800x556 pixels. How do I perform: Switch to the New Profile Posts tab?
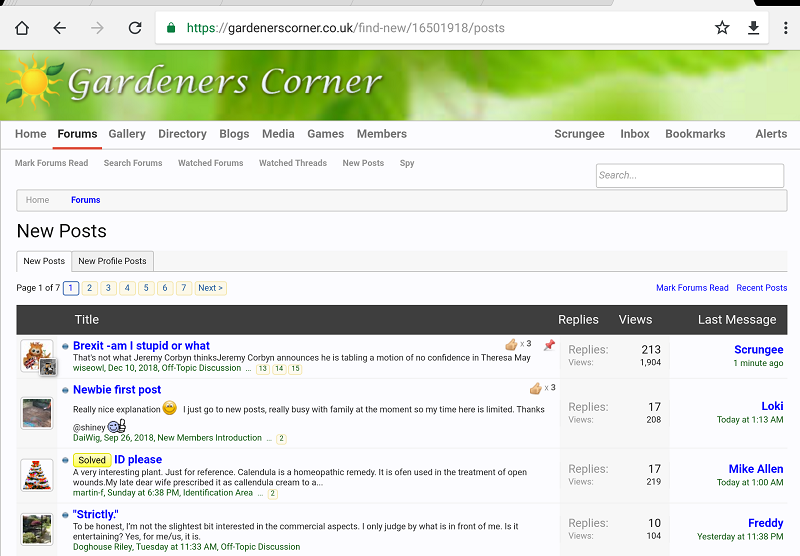click(112, 261)
